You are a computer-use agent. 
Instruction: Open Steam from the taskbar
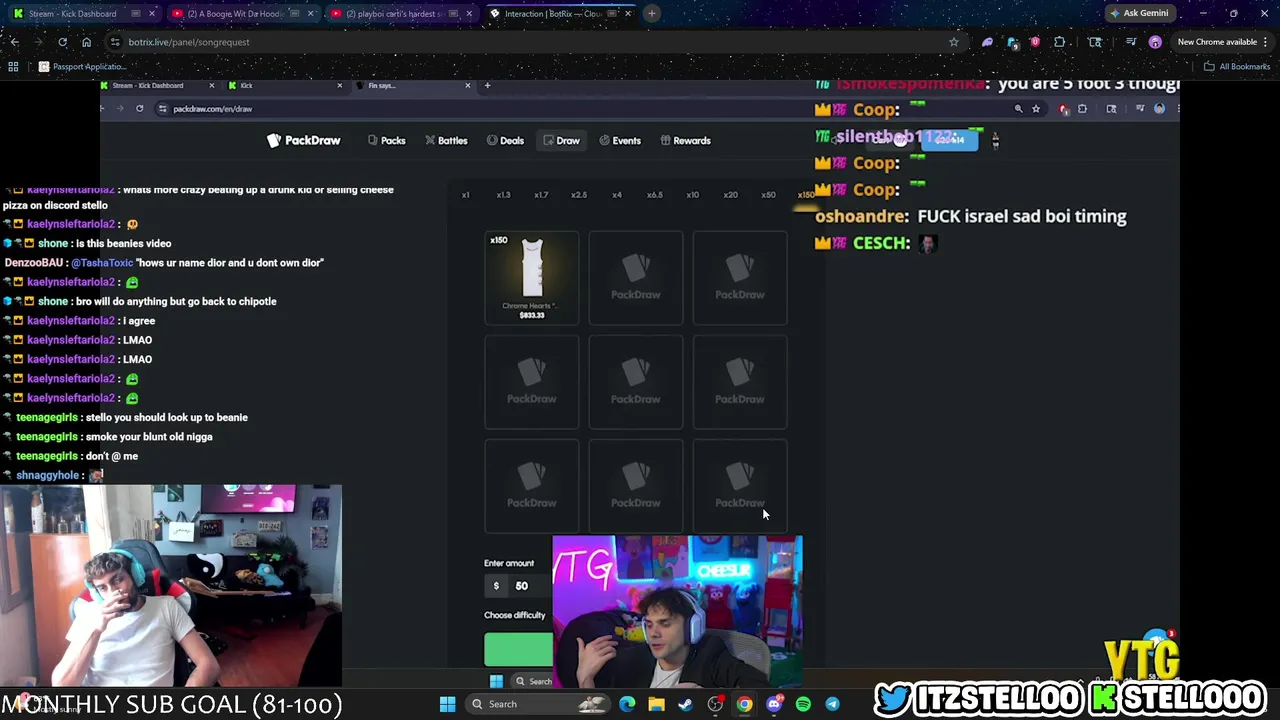click(685, 704)
